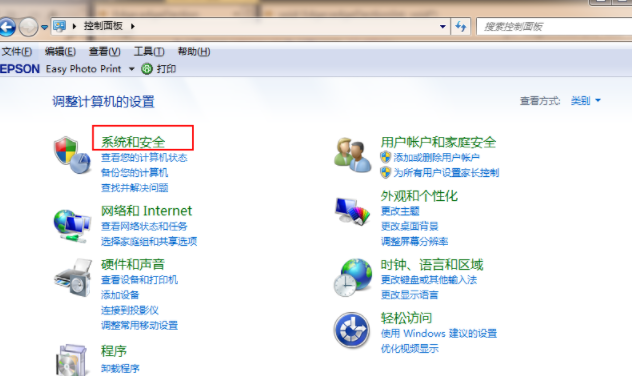Image resolution: width=633 pixels, height=389 pixels.
Task: Click the Network and Internet globe icon
Action: 72,226
